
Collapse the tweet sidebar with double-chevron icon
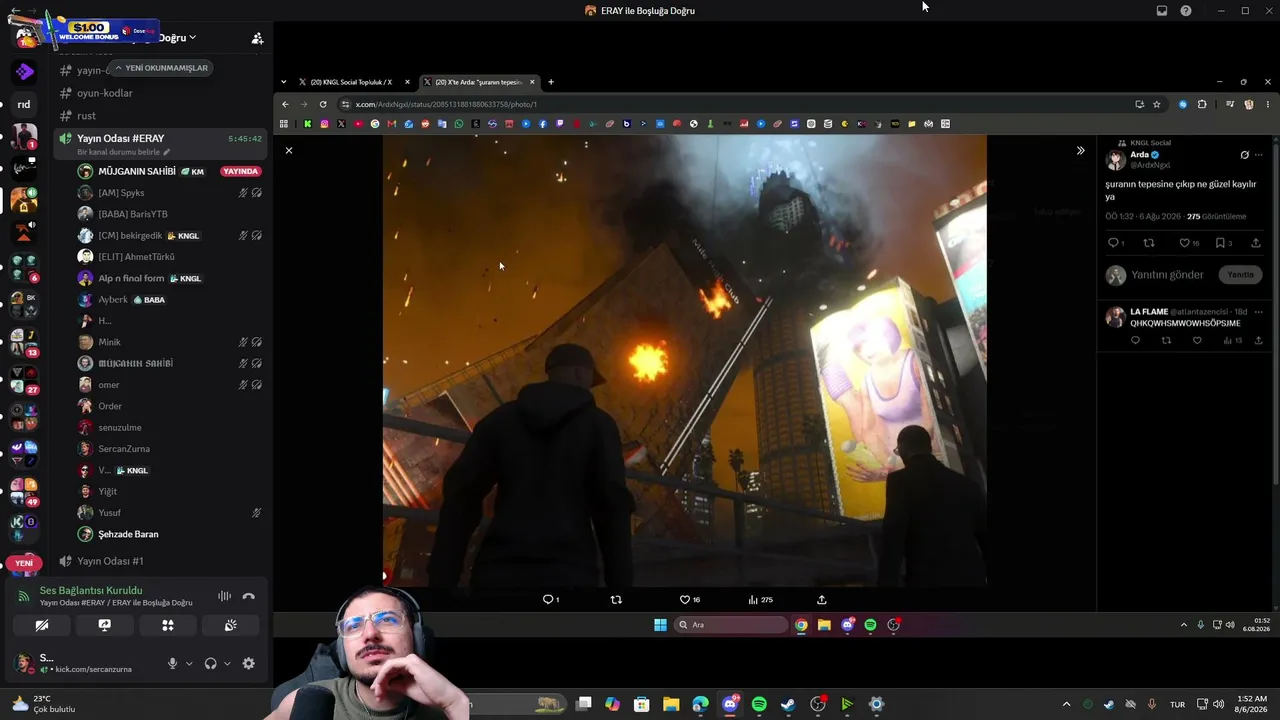[1080, 150]
